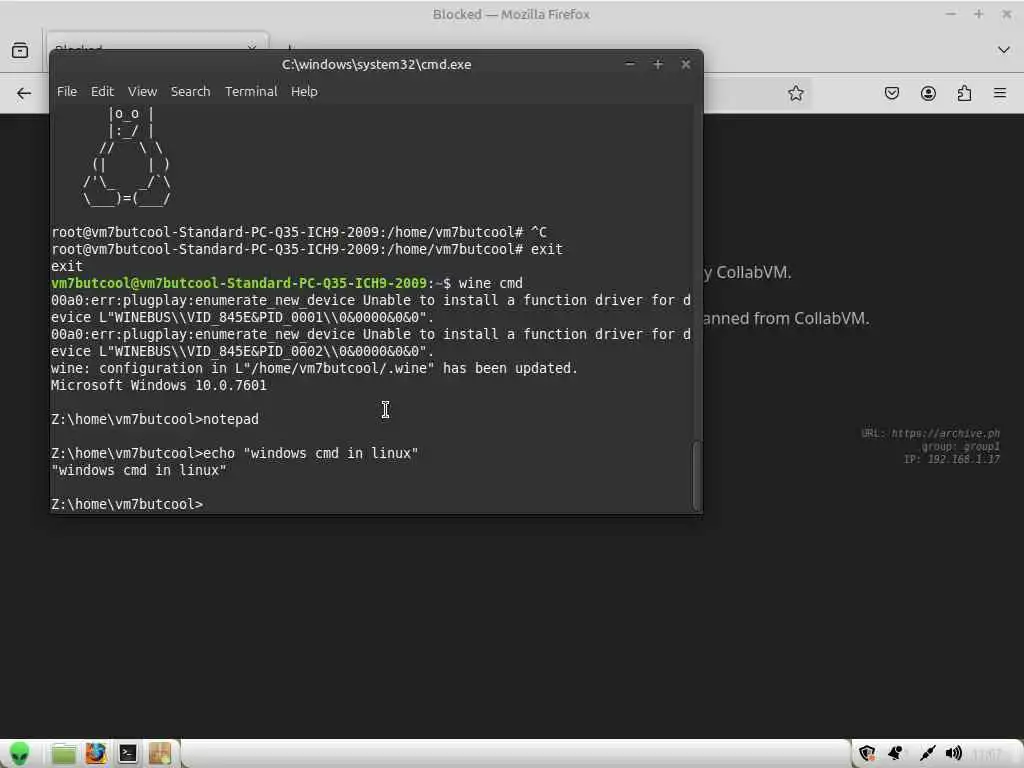Open Firefox hamburger application menu
This screenshot has height=768, width=1024.
click(x=1000, y=93)
